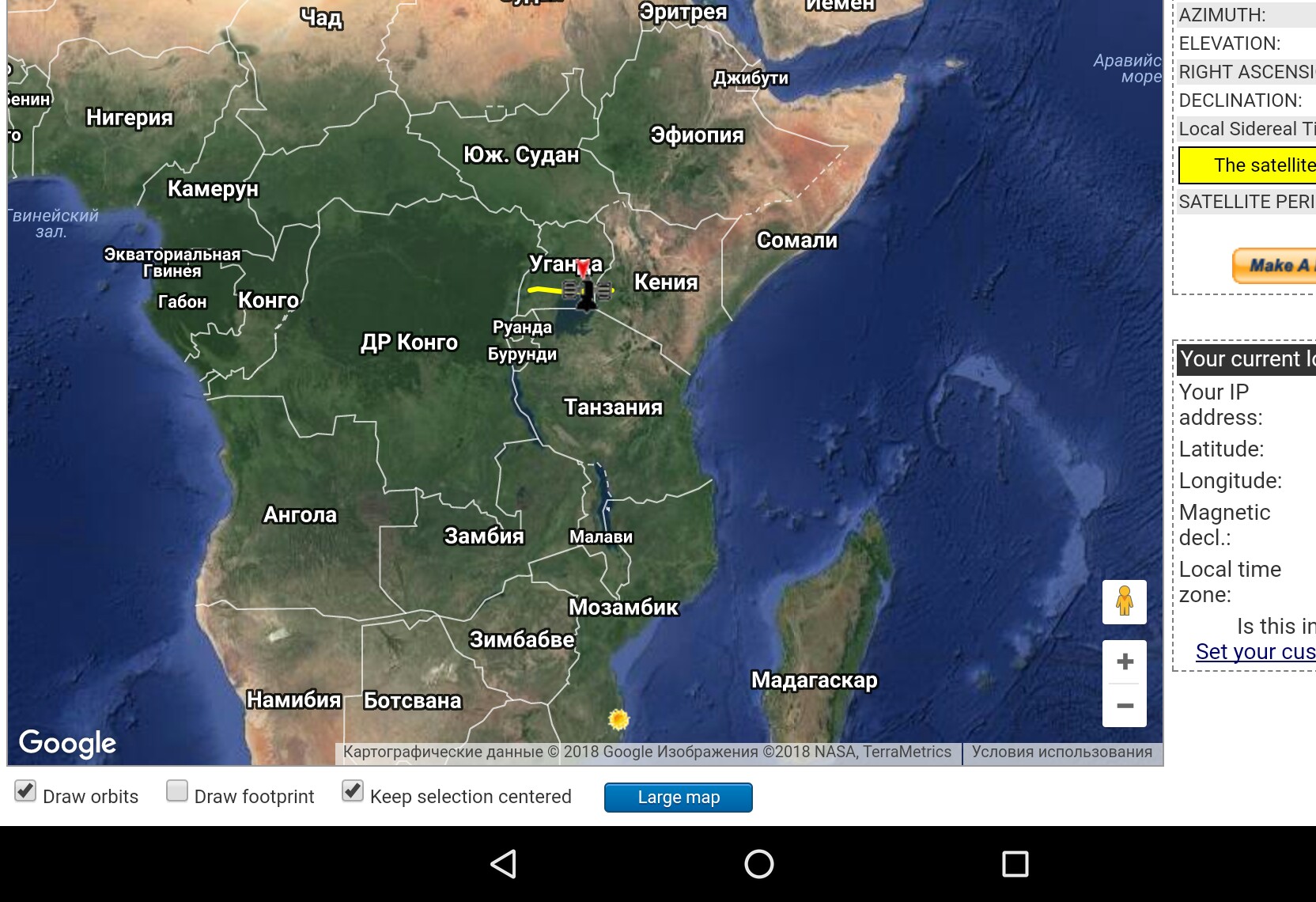Click the Мозамбик country label
Screen dimensions: 1316x902
[x=623, y=608]
